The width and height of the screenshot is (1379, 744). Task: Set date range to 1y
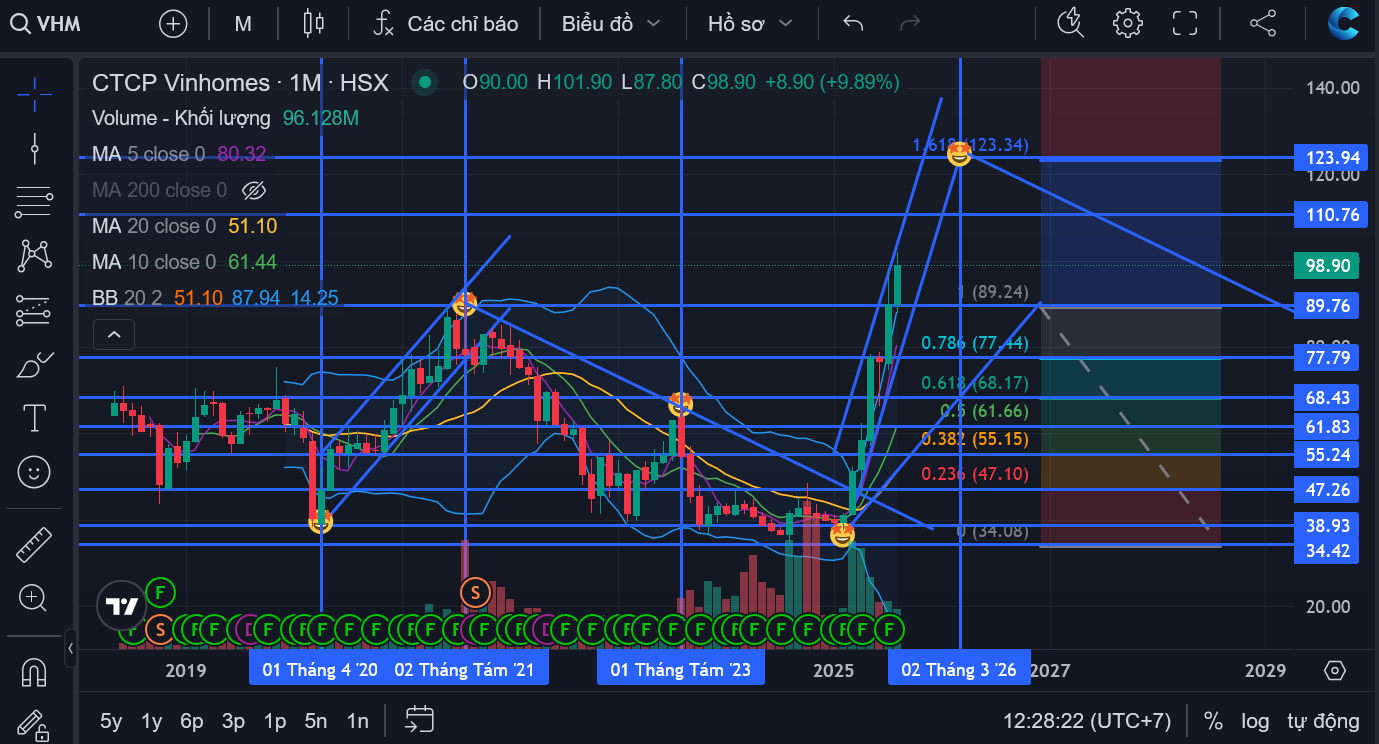tap(152, 721)
